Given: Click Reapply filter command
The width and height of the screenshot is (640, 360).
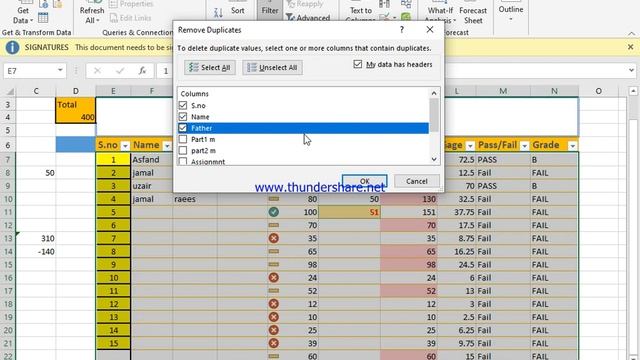Looking at the screenshot, I should [x=305, y=4].
